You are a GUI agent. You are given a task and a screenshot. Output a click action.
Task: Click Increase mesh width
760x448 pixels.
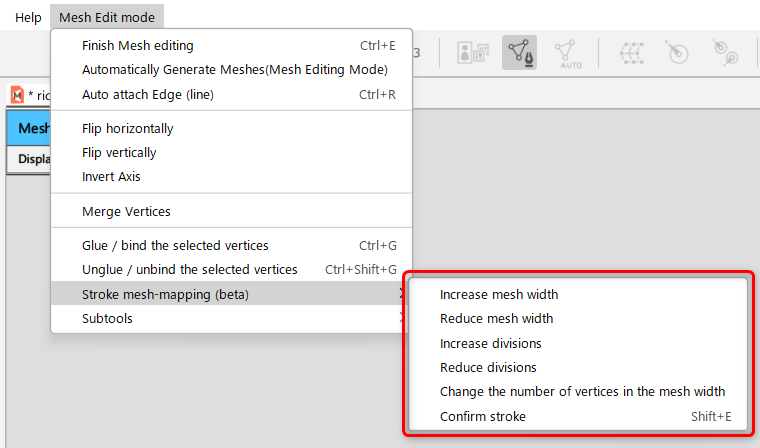[x=499, y=295]
